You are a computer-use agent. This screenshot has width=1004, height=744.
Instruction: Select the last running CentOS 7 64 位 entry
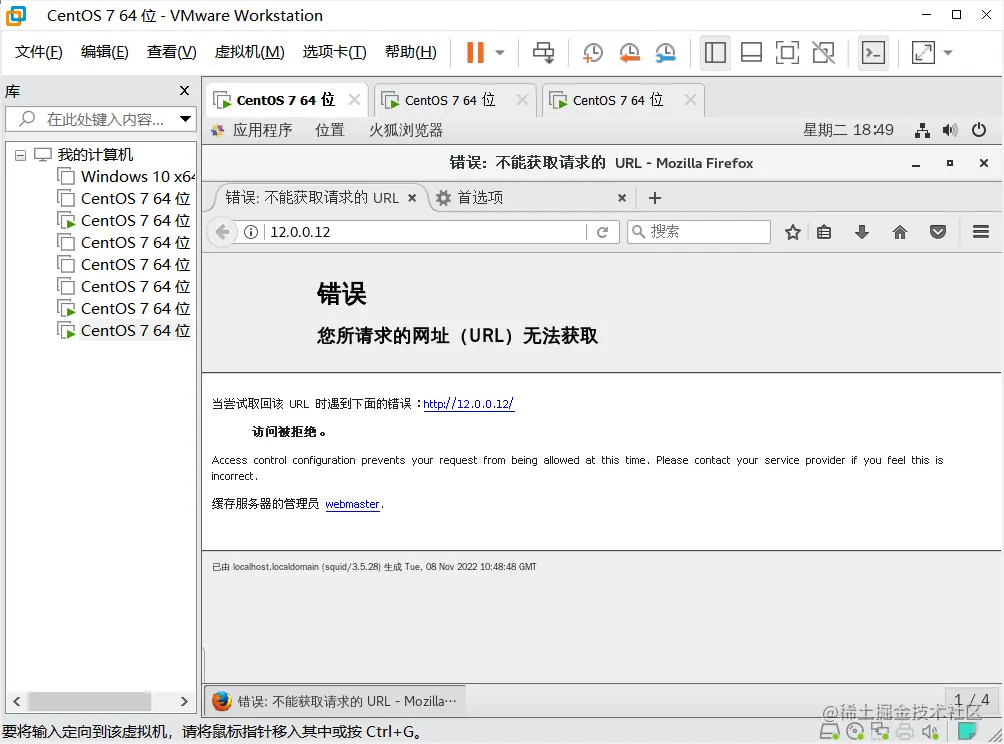pos(124,330)
